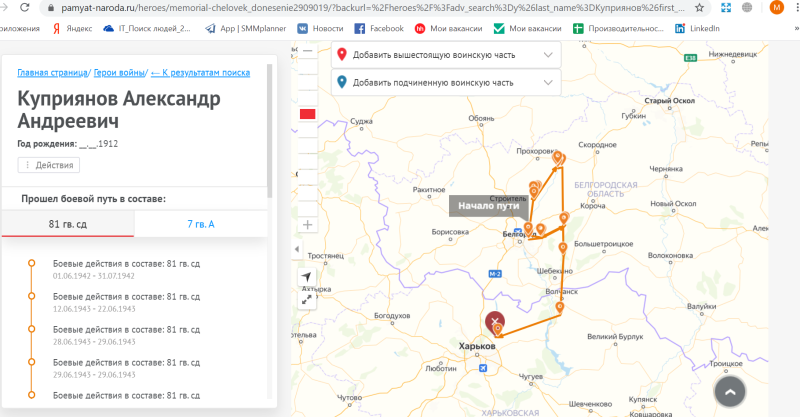
Task: Click the scroll-to-top round arrow button
Action: pos(732,391)
